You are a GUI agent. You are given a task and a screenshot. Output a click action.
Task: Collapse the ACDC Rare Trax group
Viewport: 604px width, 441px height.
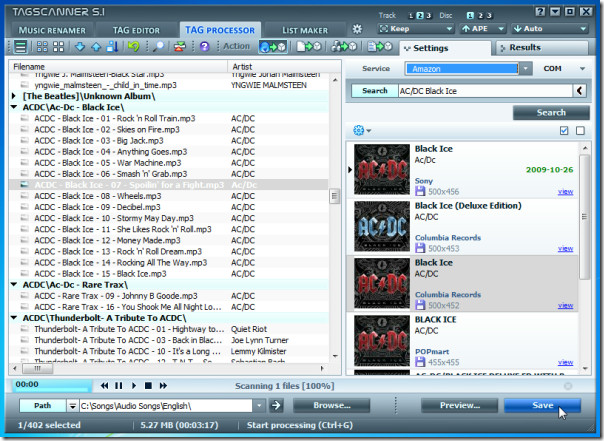(x=14, y=285)
